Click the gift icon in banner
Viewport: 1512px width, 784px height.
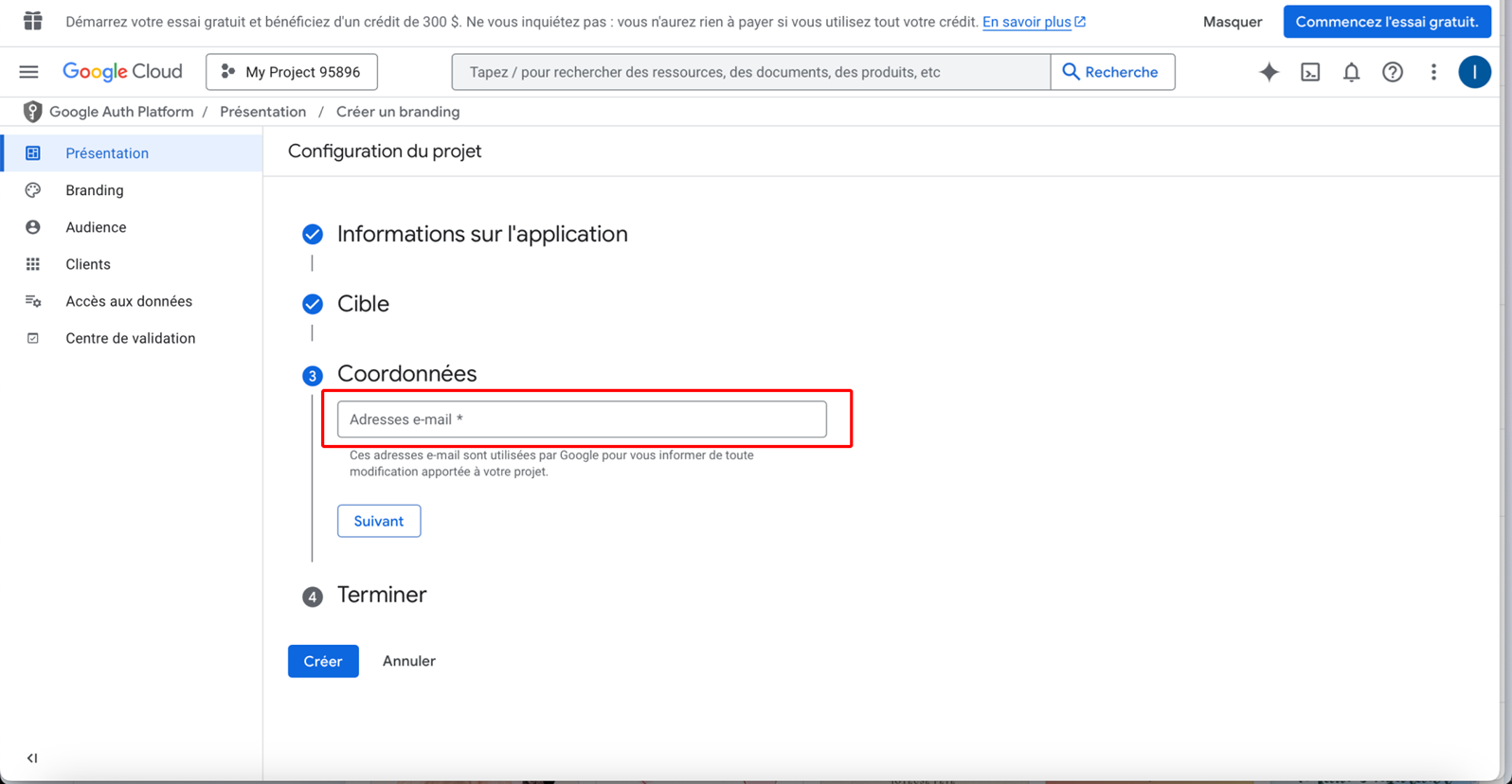(33, 21)
